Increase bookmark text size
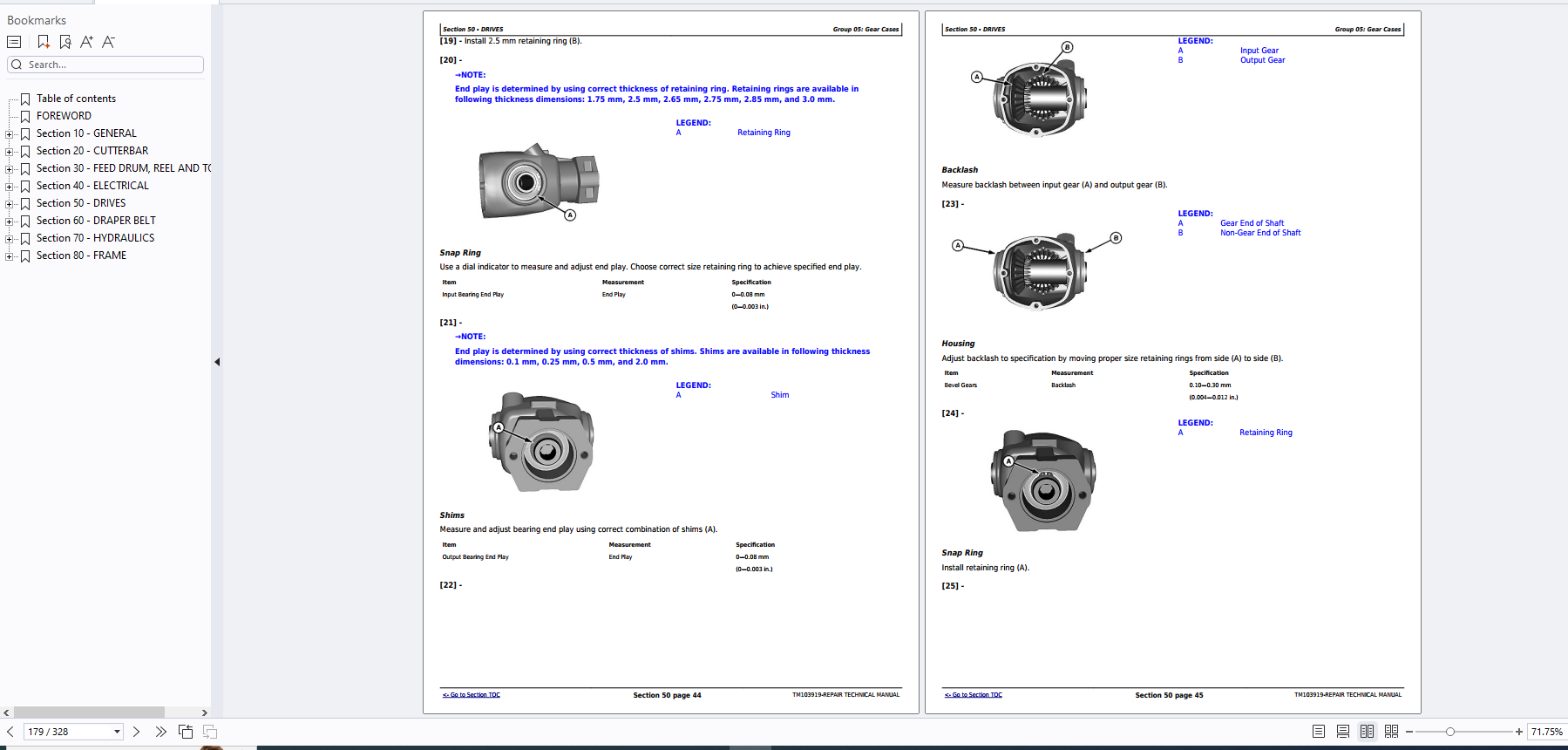Viewport: 1568px width, 750px height. [86, 42]
